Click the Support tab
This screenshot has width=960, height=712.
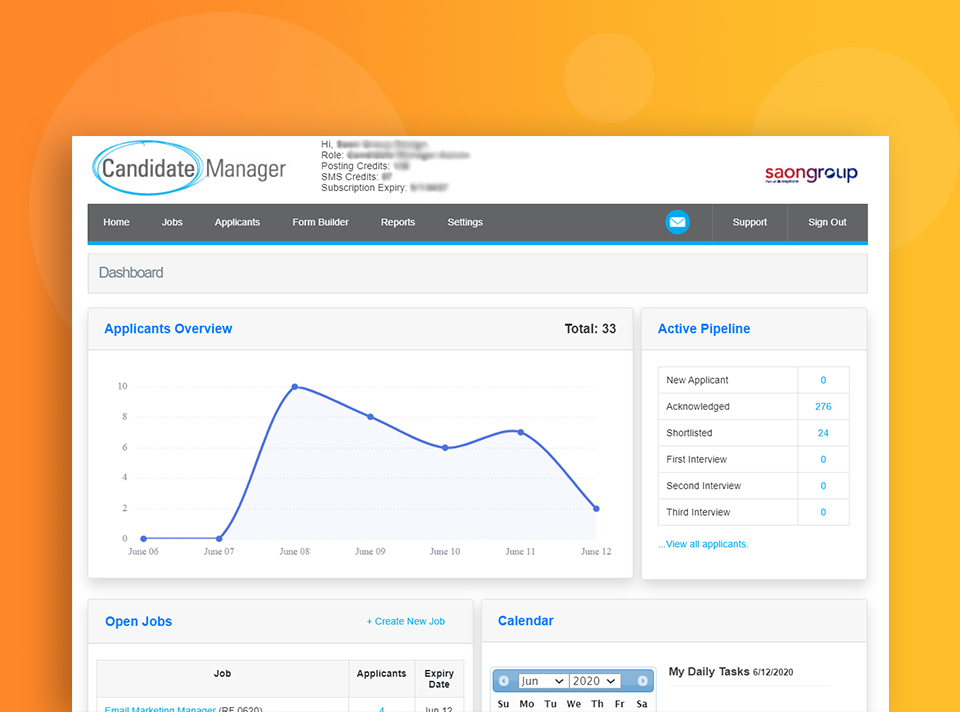749,222
